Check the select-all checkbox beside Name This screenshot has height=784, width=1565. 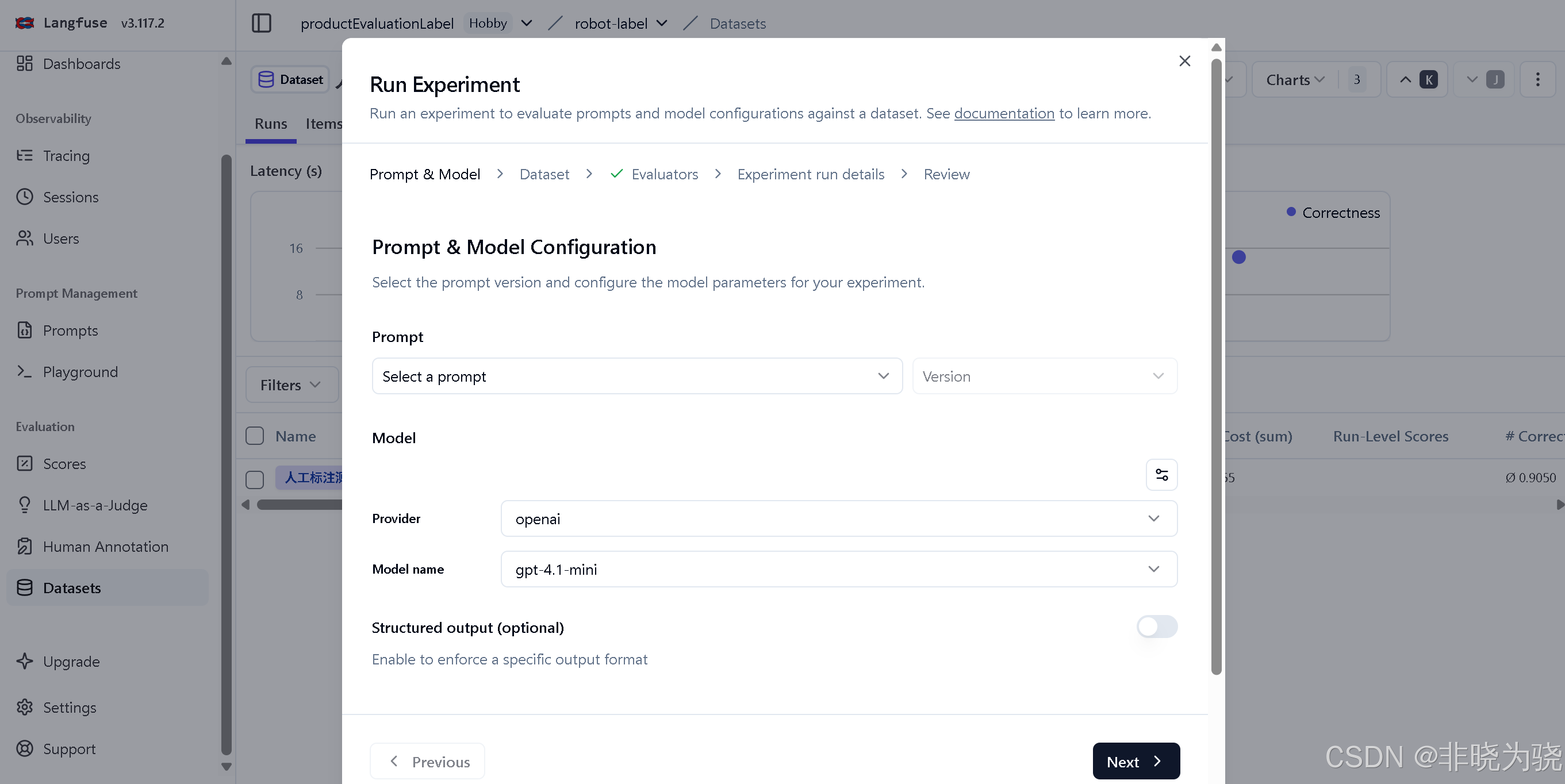point(255,436)
